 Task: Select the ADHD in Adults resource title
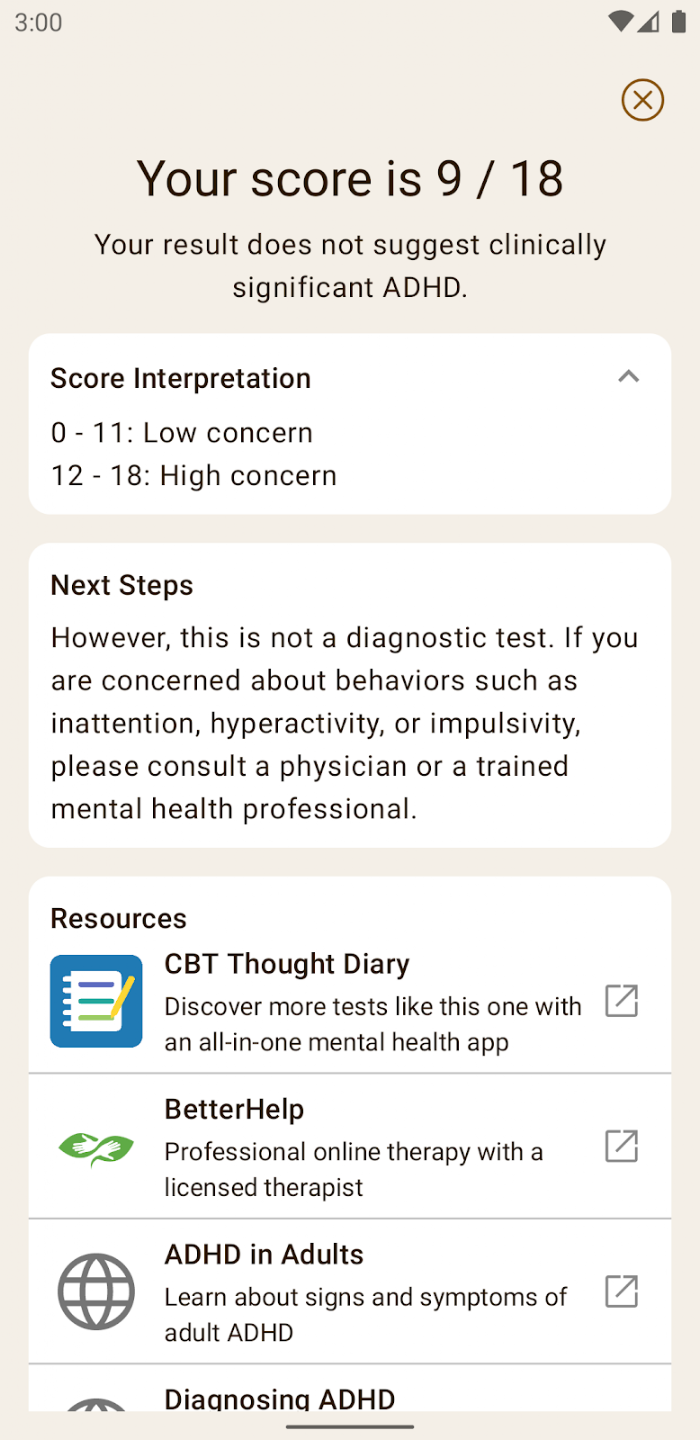click(264, 1254)
